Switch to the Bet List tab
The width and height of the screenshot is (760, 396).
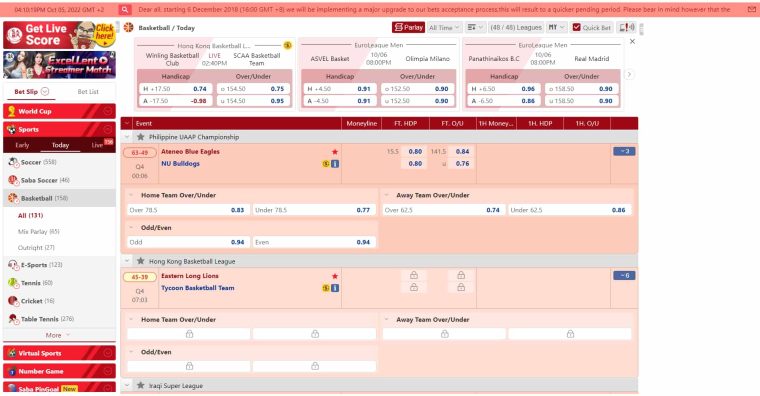pos(88,91)
